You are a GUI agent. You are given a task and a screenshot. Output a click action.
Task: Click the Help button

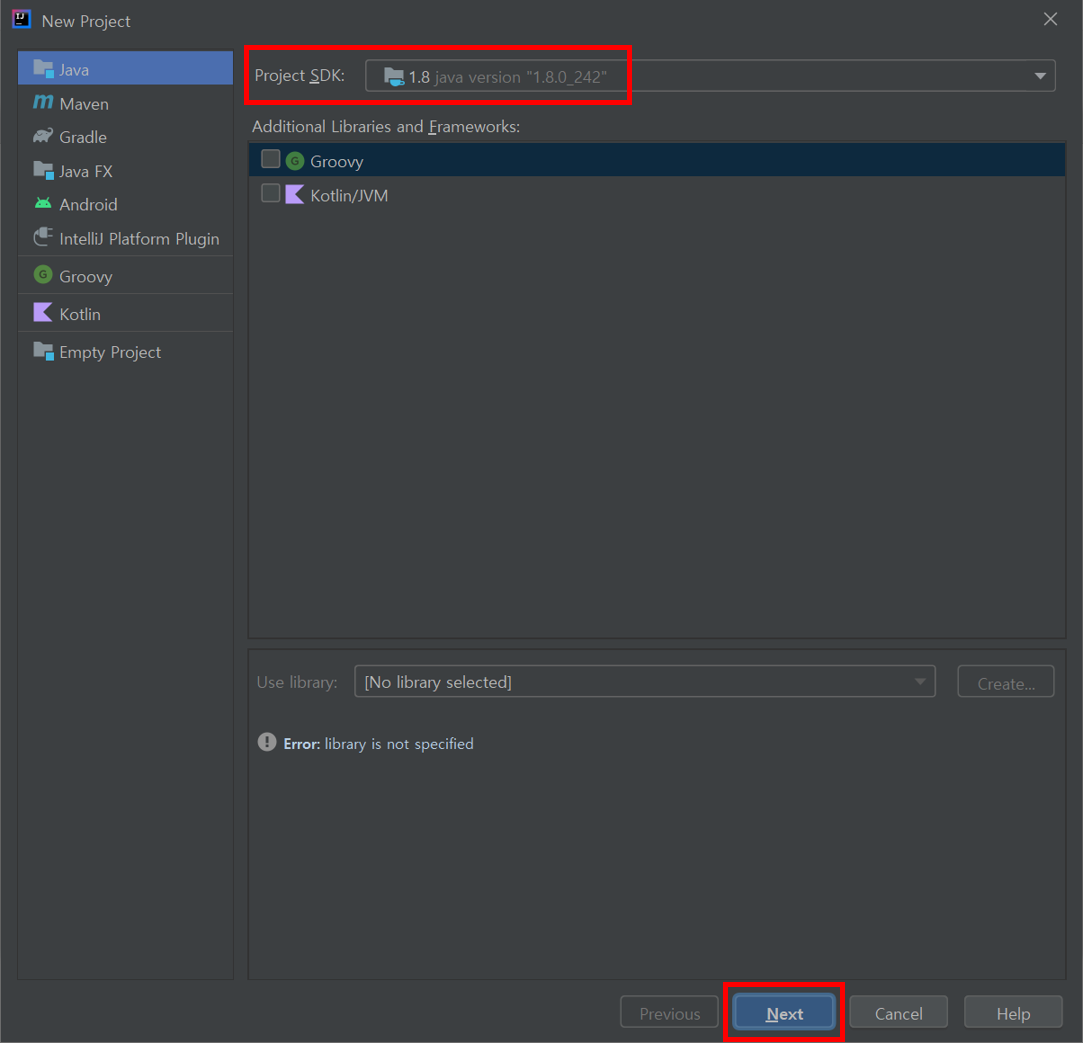pyautogui.click(x=1013, y=1013)
